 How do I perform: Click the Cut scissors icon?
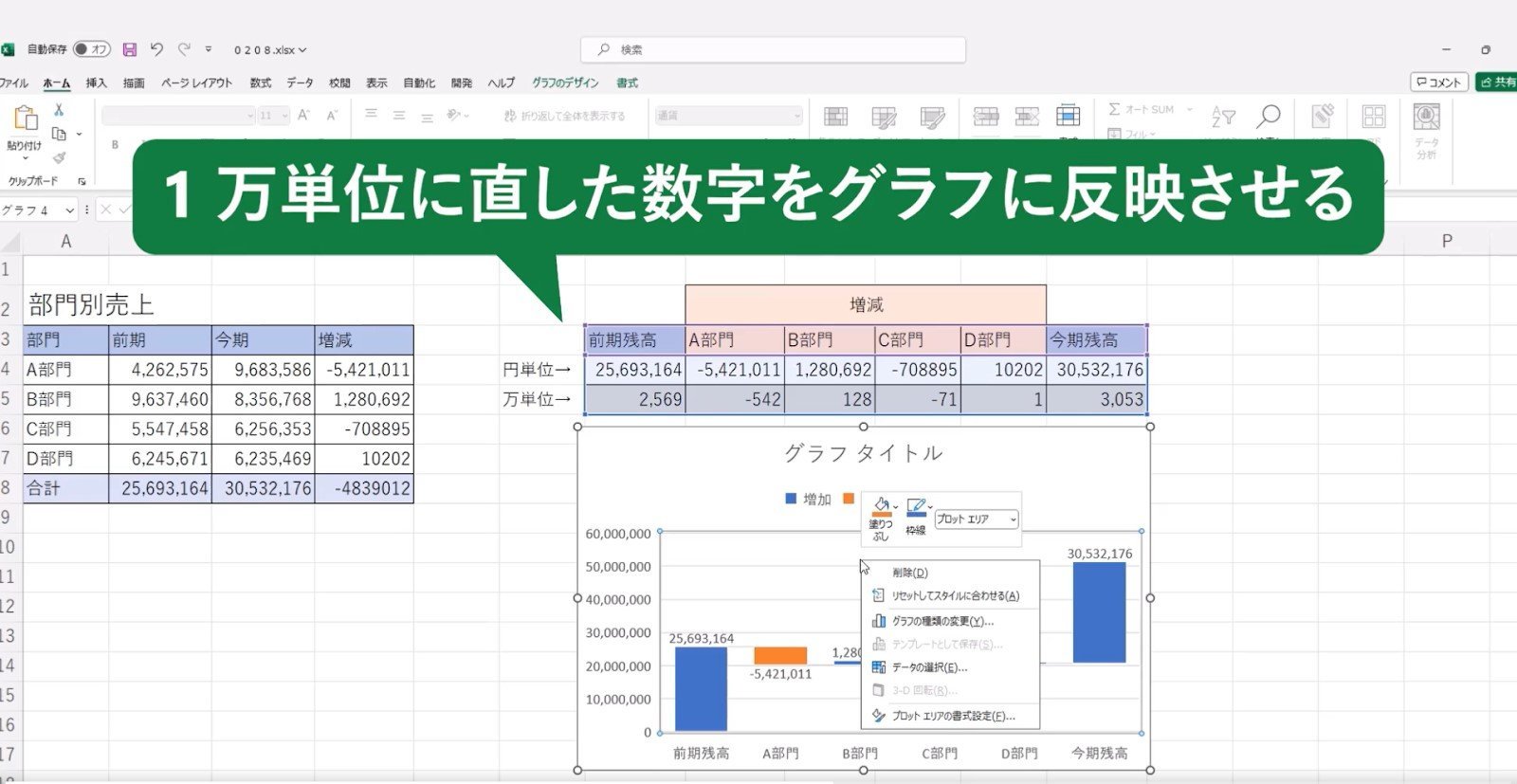tap(59, 110)
